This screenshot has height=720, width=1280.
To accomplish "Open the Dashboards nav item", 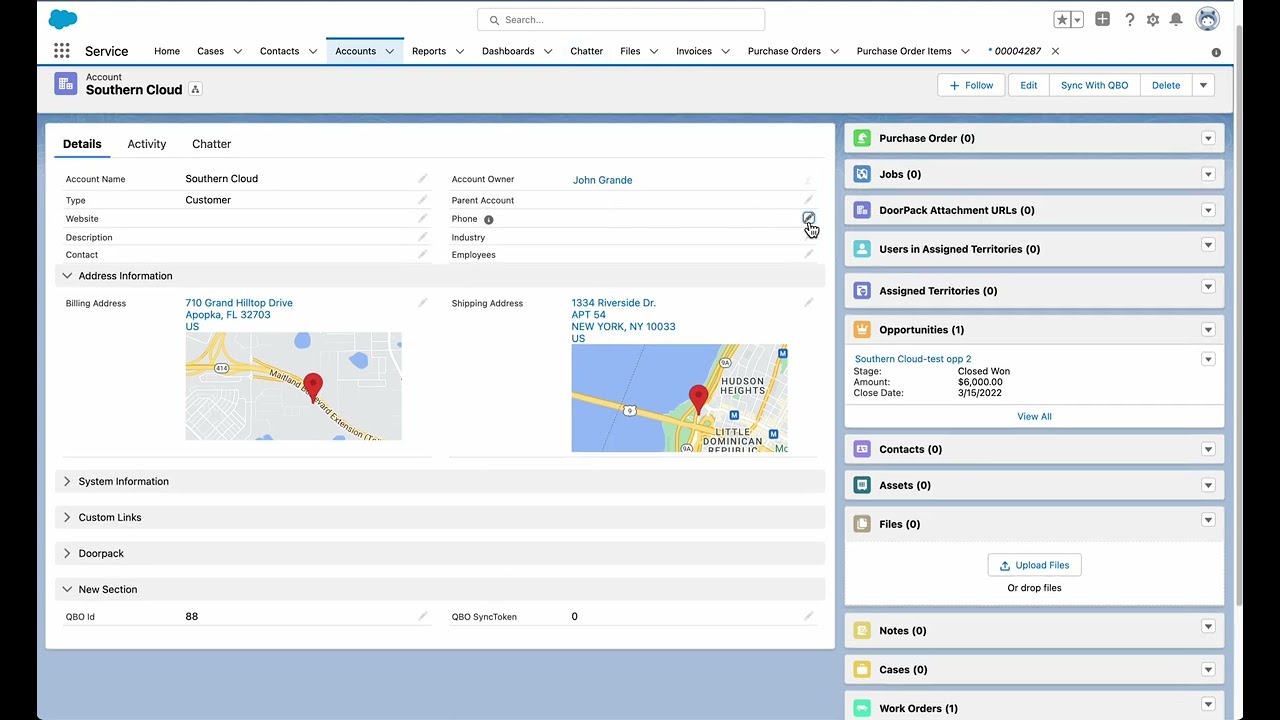I will tap(508, 51).
